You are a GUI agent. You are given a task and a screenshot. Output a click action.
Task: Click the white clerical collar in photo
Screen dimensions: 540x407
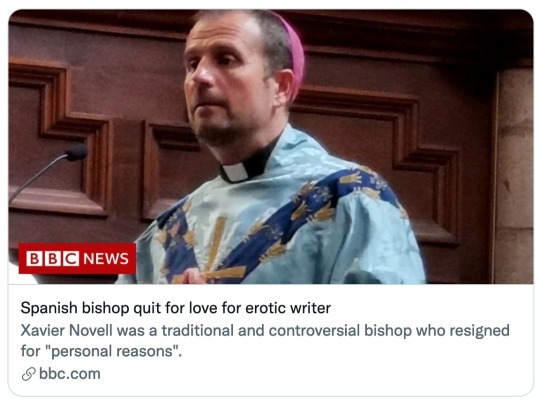234,172
